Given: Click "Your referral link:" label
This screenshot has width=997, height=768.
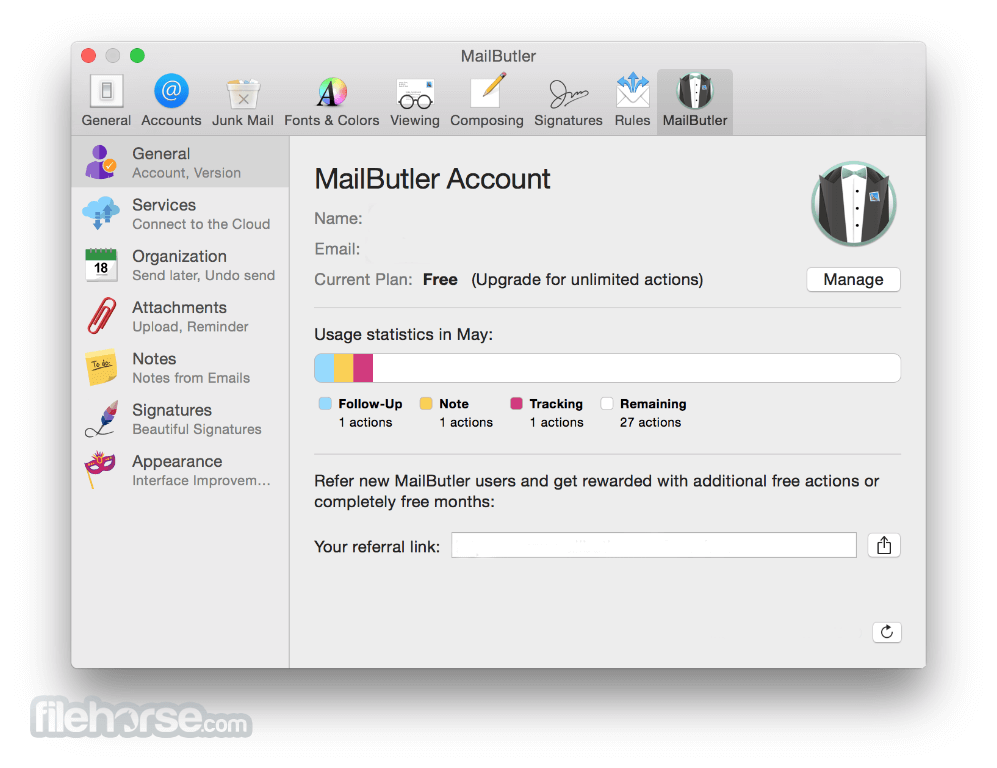Looking at the screenshot, I should point(377,547).
